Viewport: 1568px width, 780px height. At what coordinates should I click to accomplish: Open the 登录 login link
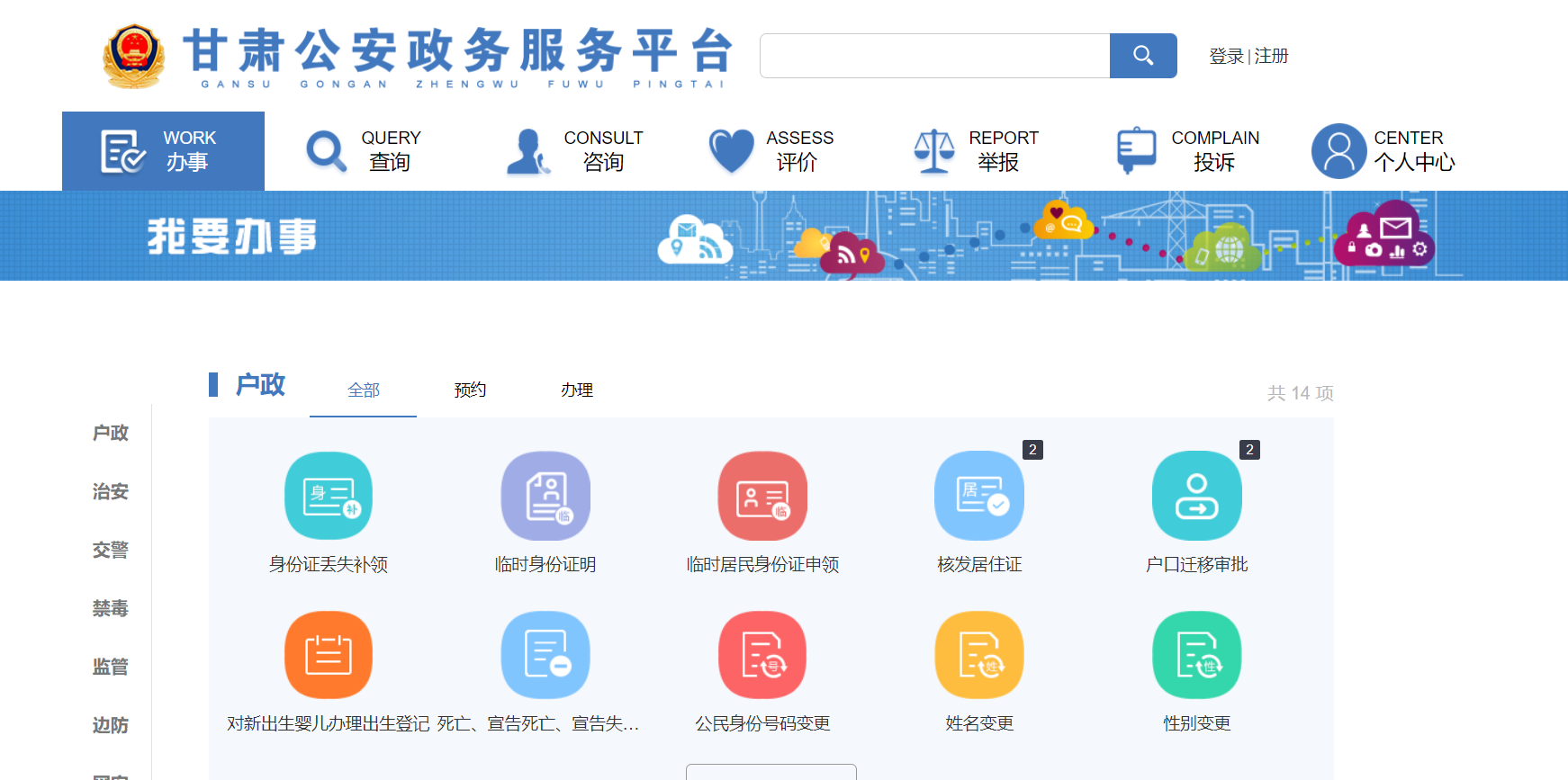pos(1225,56)
